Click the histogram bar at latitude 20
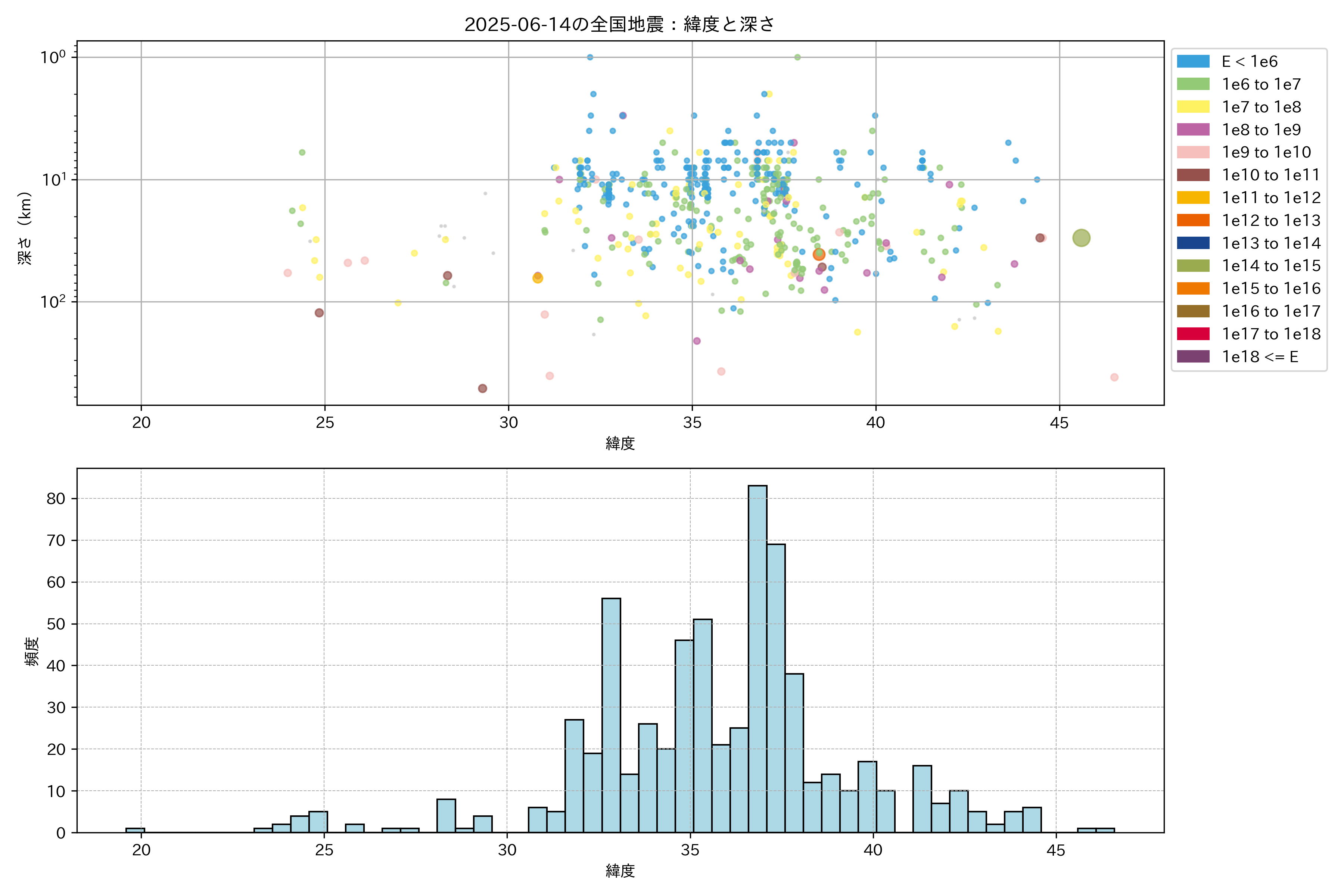 (136, 830)
